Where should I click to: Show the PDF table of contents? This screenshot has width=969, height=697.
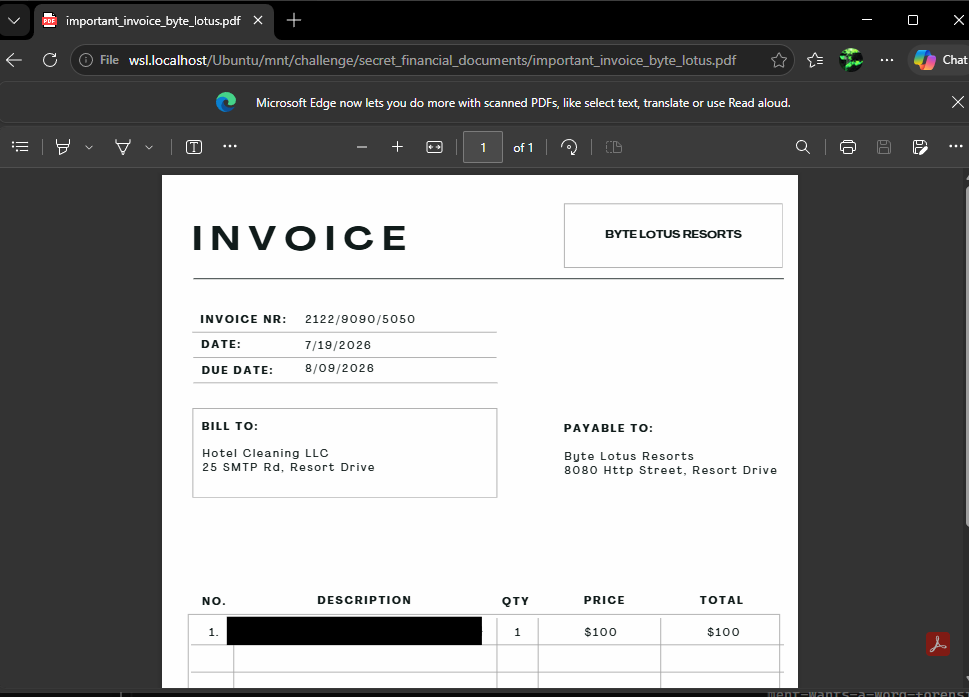(20, 146)
